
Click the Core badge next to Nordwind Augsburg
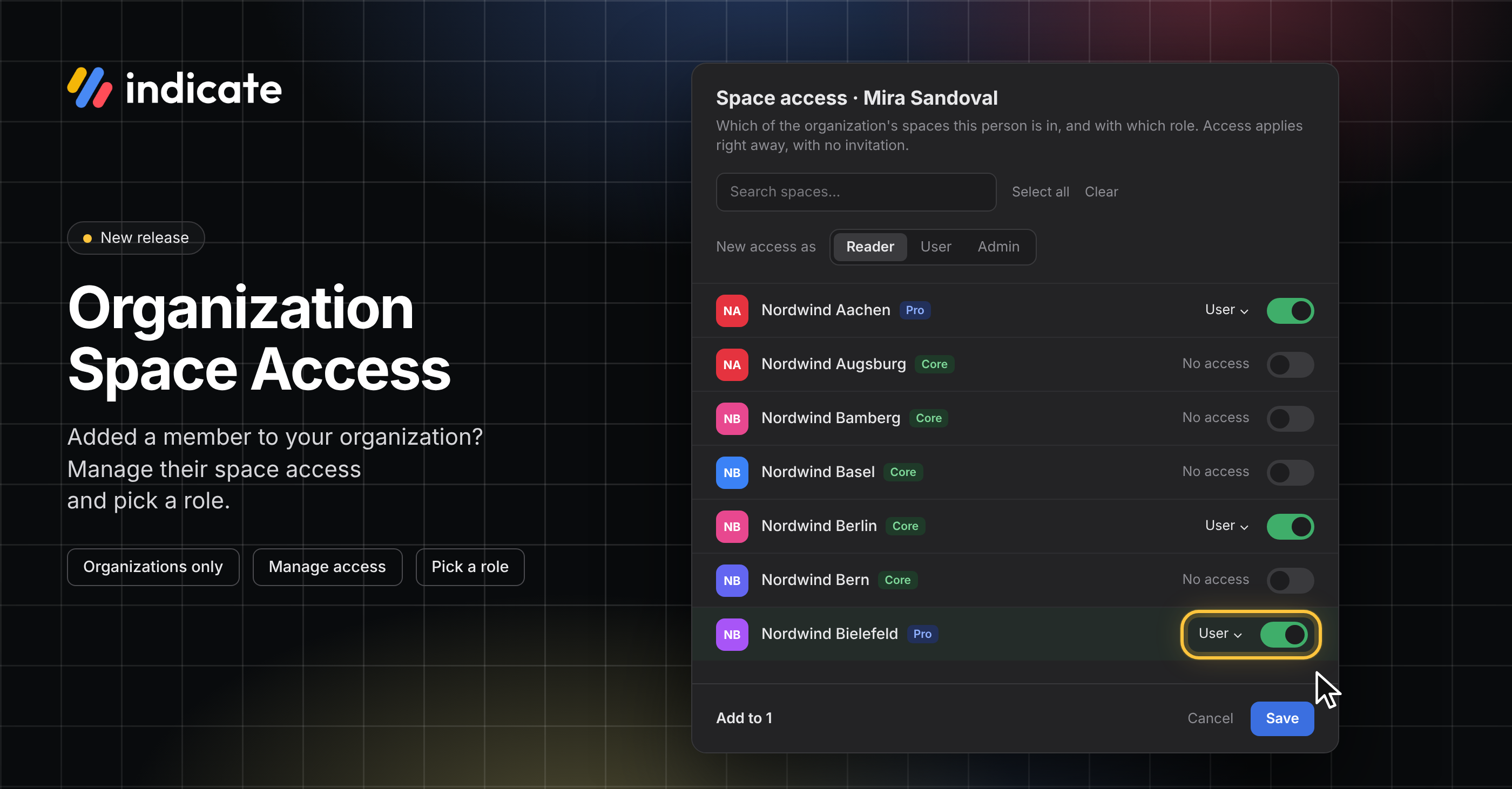[x=934, y=364]
